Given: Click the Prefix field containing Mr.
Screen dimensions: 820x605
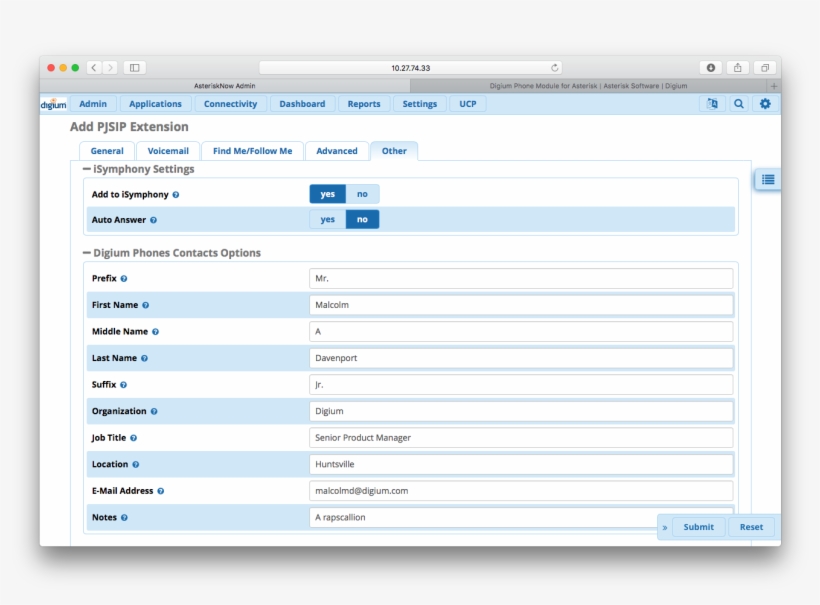Looking at the screenshot, I should point(521,279).
